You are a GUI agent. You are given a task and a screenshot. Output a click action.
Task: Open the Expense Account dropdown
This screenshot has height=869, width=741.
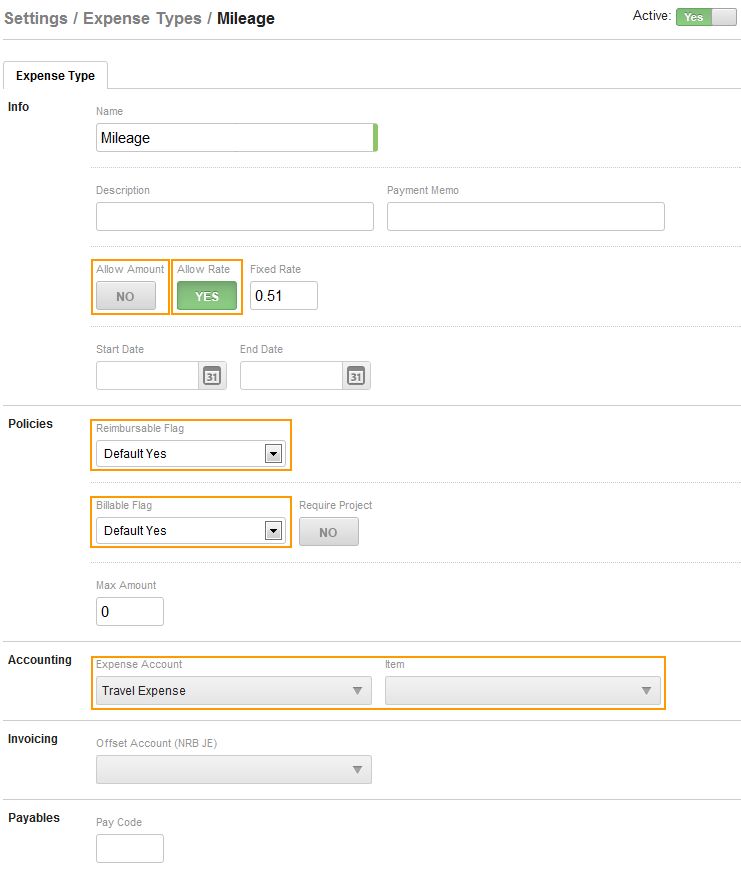click(233, 690)
